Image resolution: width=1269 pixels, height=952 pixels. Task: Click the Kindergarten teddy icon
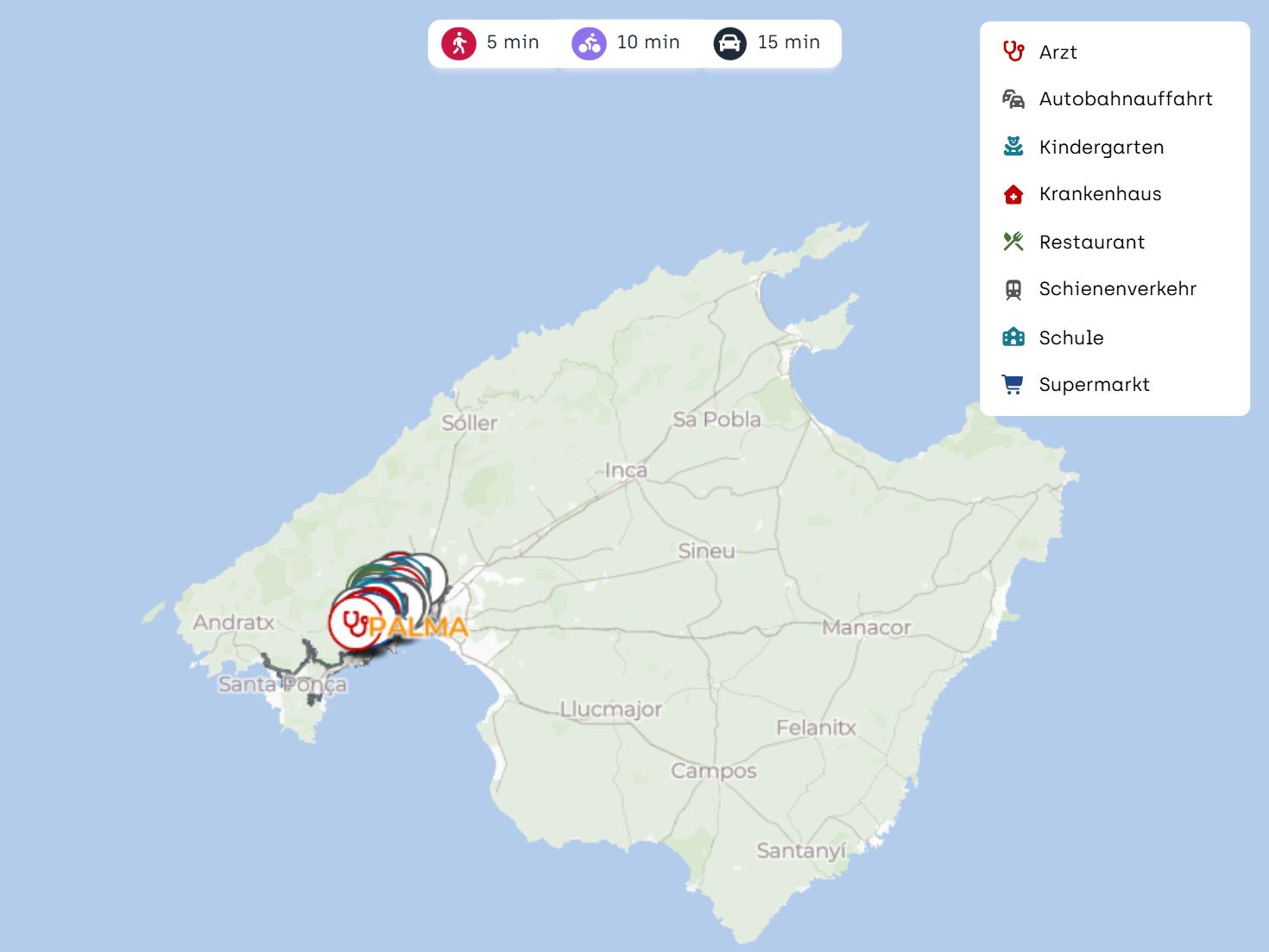[1013, 147]
